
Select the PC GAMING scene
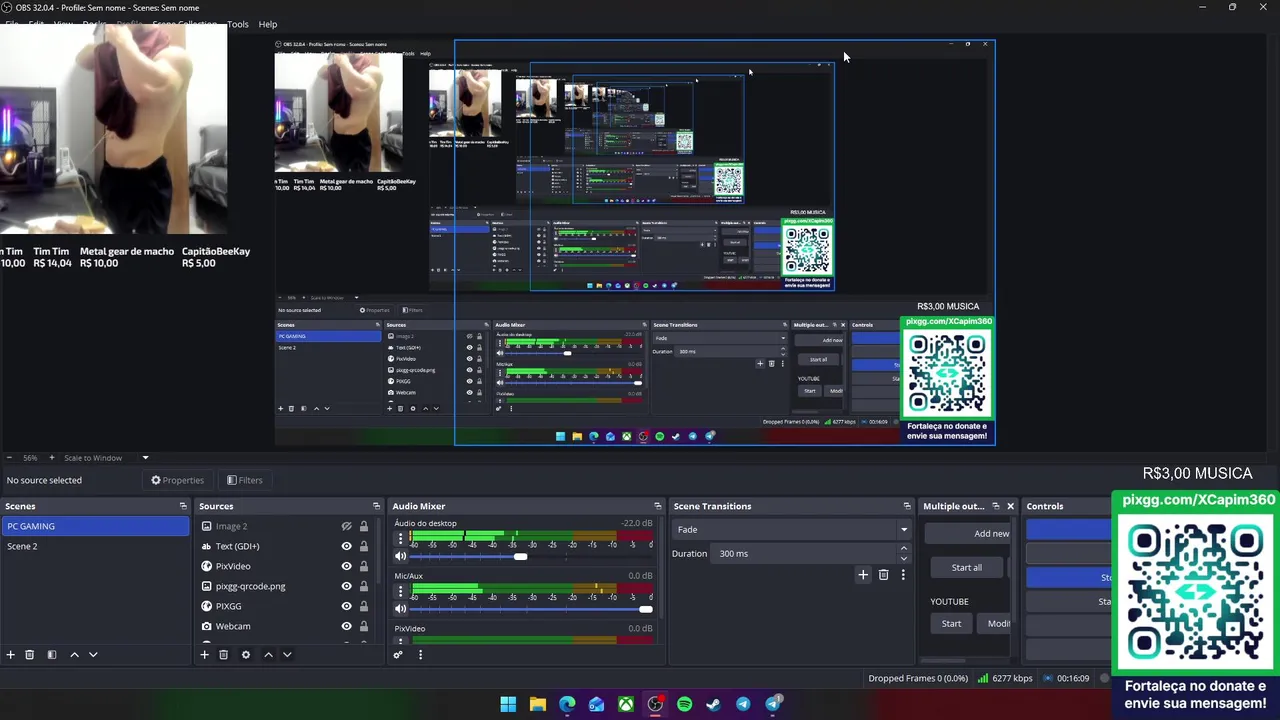click(x=95, y=526)
